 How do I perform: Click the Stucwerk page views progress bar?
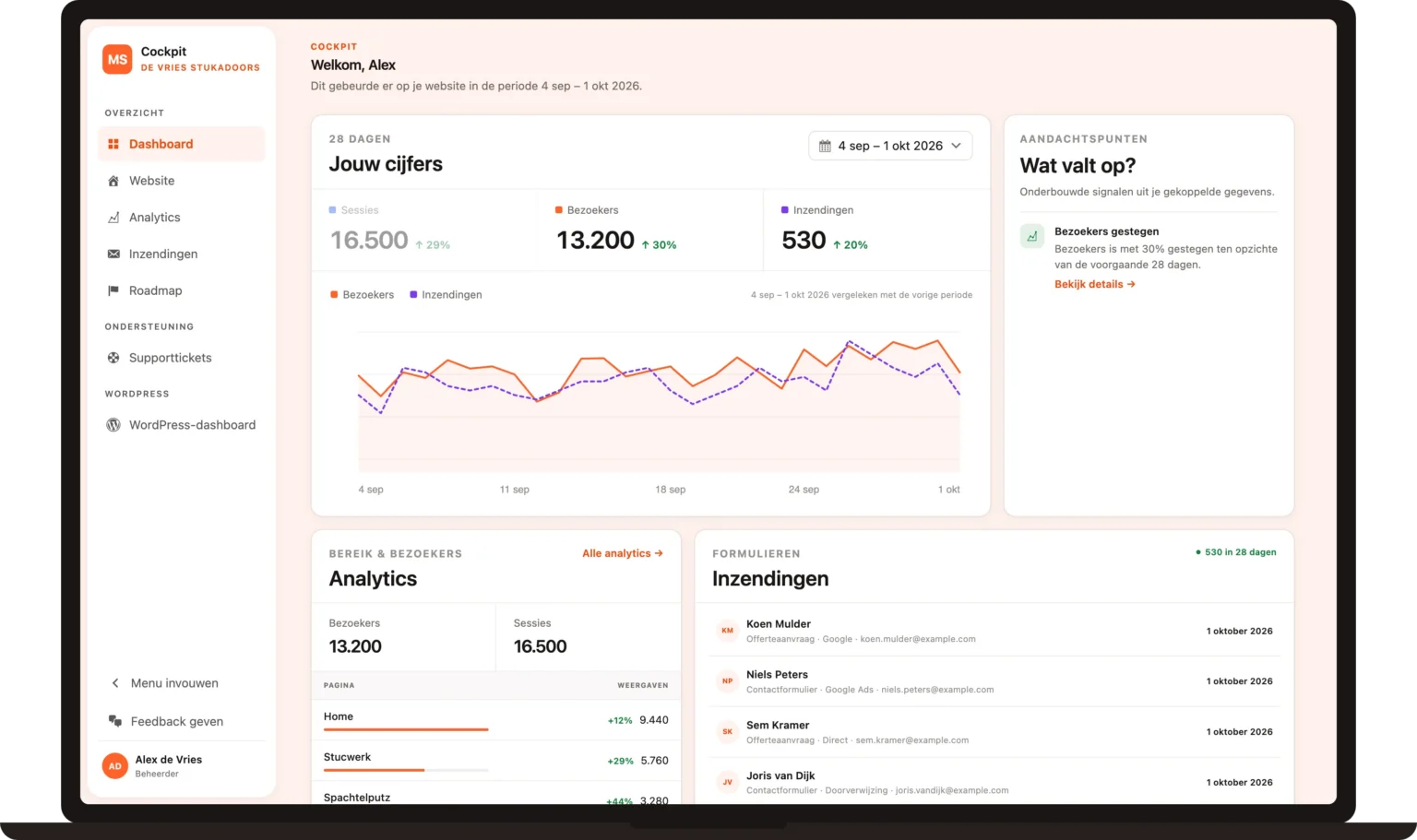(406, 770)
